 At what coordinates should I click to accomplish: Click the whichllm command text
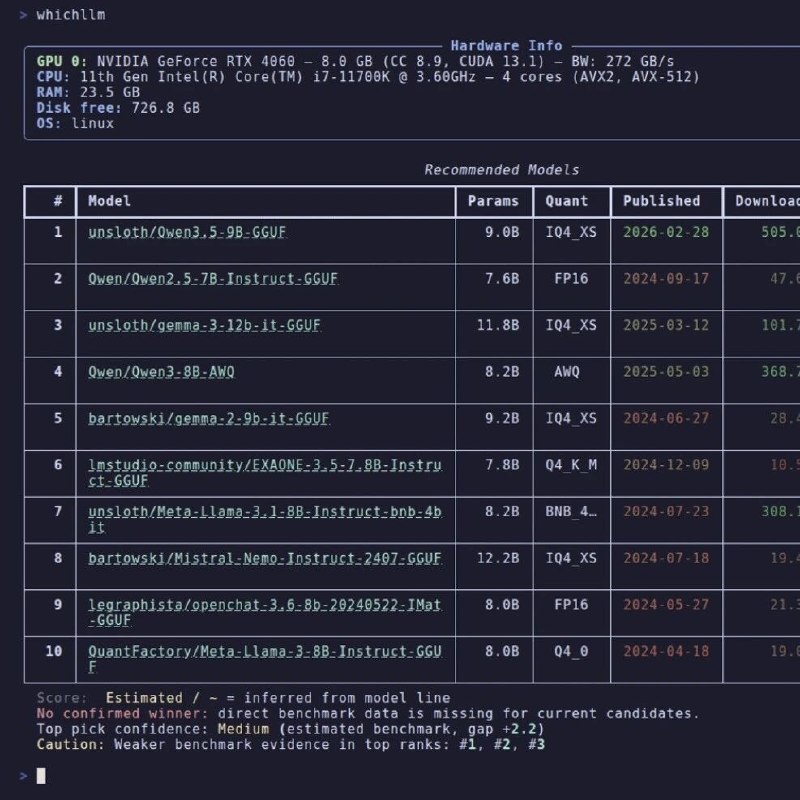tap(71, 15)
